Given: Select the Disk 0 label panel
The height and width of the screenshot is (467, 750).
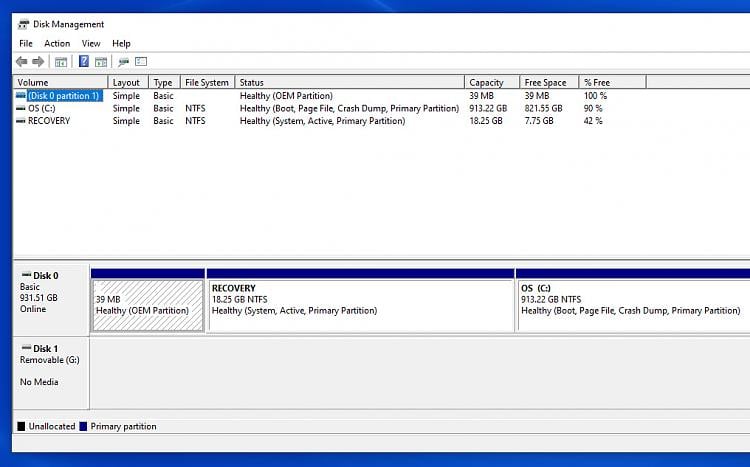Looking at the screenshot, I should pos(51,300).
